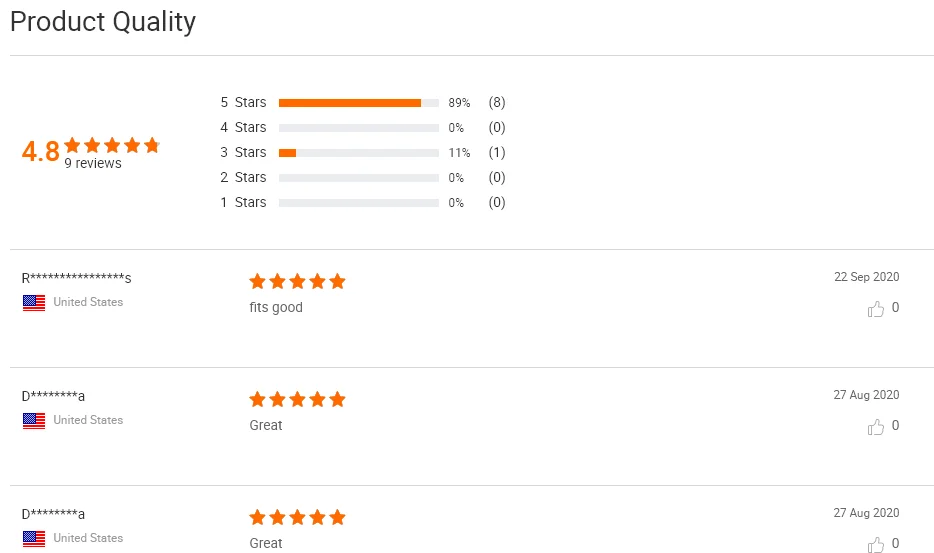
Task: Click the (1) count for 3 Stars
Action: coord(497,152)
